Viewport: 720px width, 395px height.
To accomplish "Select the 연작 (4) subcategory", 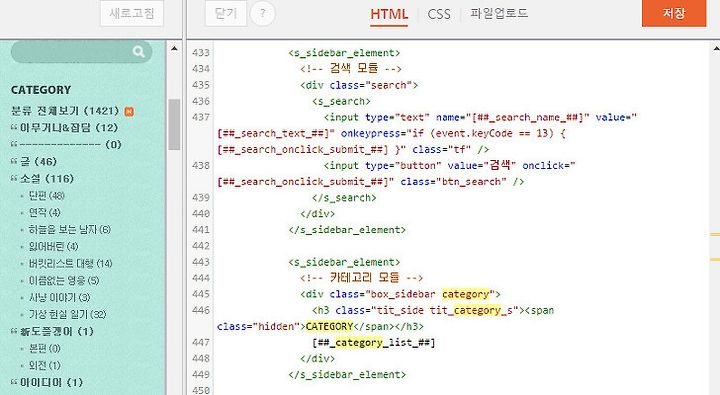I will 45,213.
